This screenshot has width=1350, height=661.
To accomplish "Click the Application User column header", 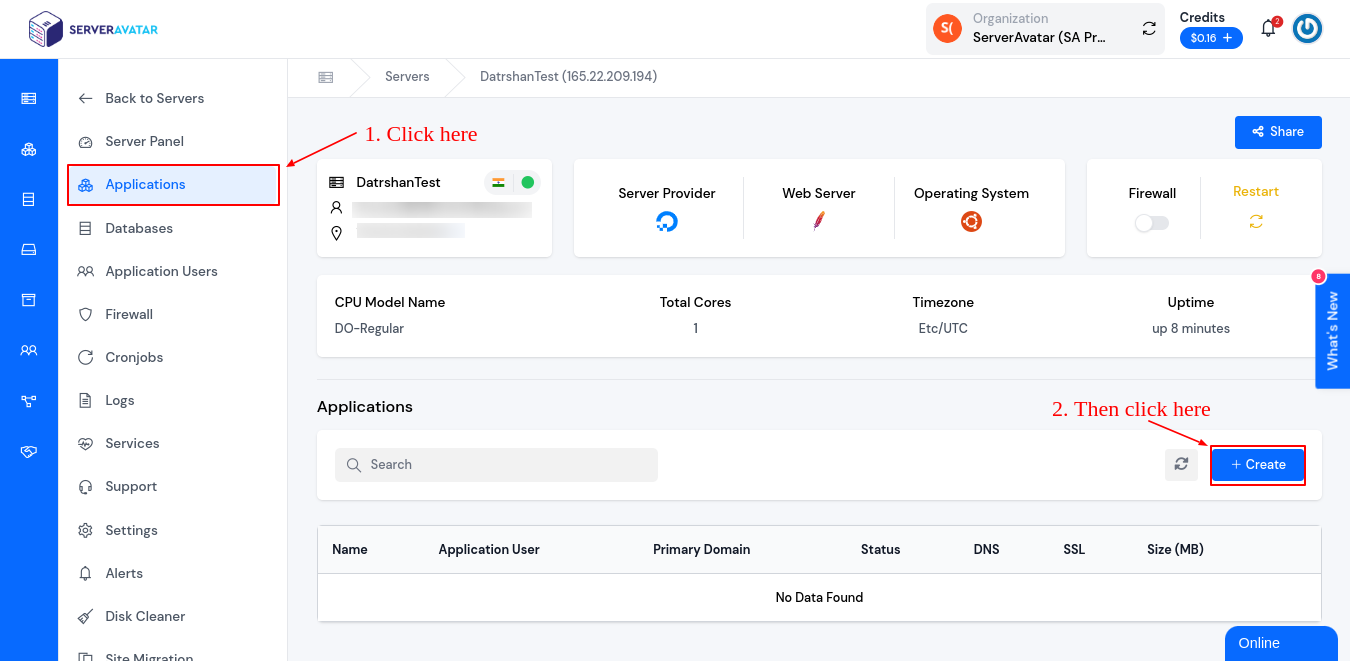I will pyautogui.click(x=489, y=549).
